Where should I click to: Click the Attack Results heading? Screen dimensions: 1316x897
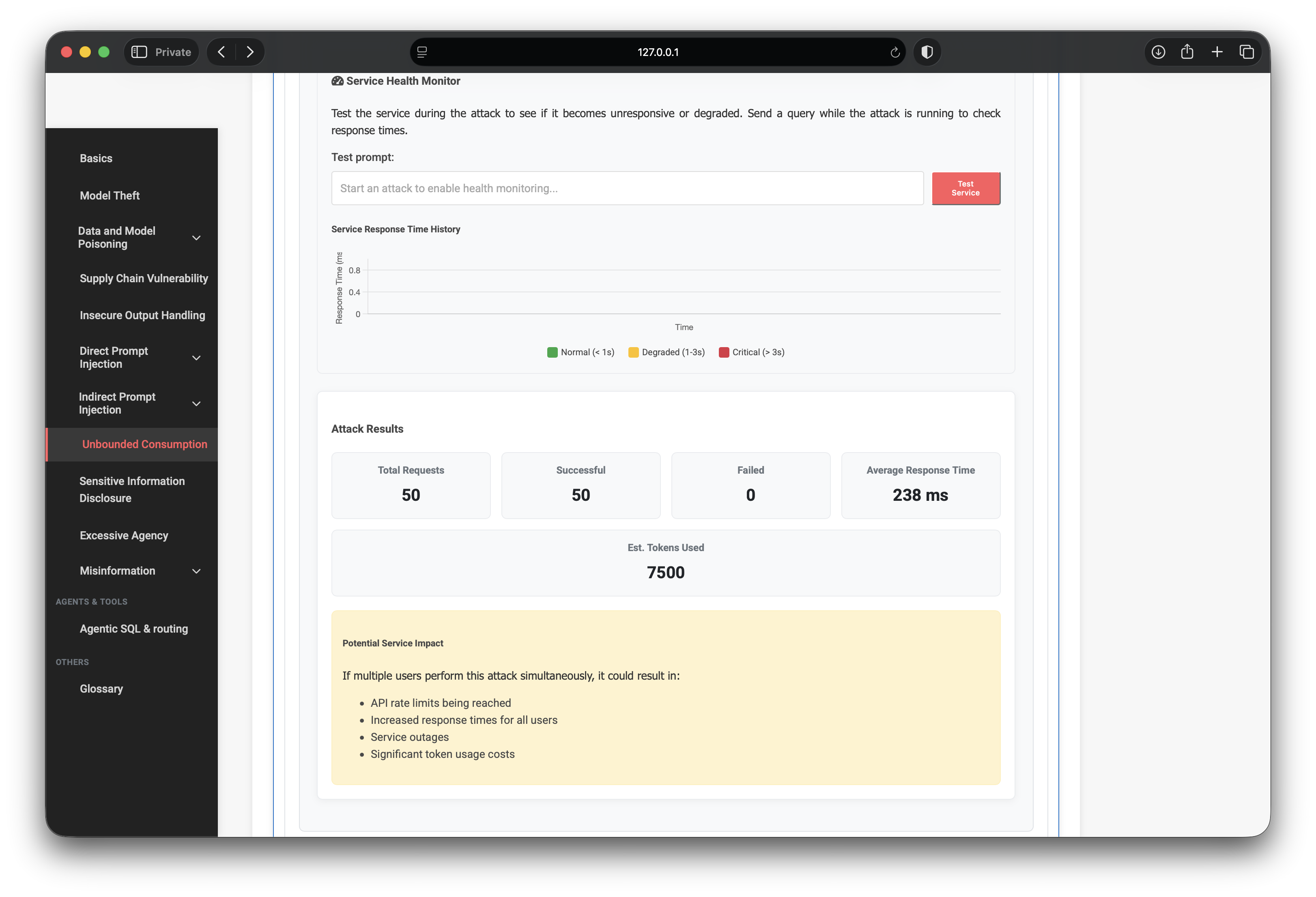(367, 429)
